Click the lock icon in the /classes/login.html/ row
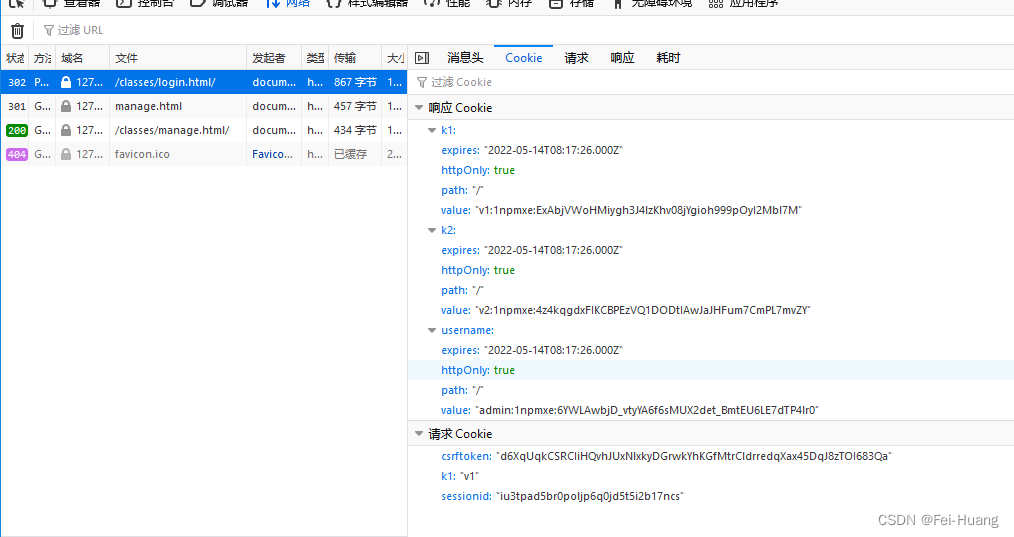1014x537 pixels. [x=65, y=82]
